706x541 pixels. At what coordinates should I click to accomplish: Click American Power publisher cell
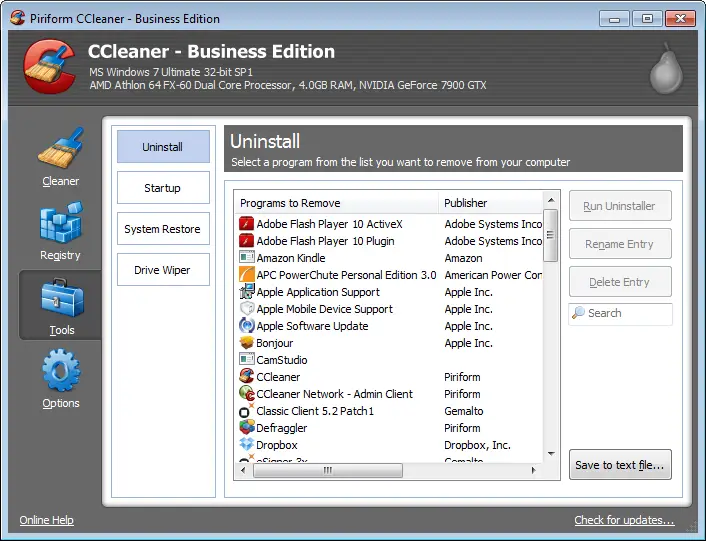pyautogui.click(x=493, y=275)
